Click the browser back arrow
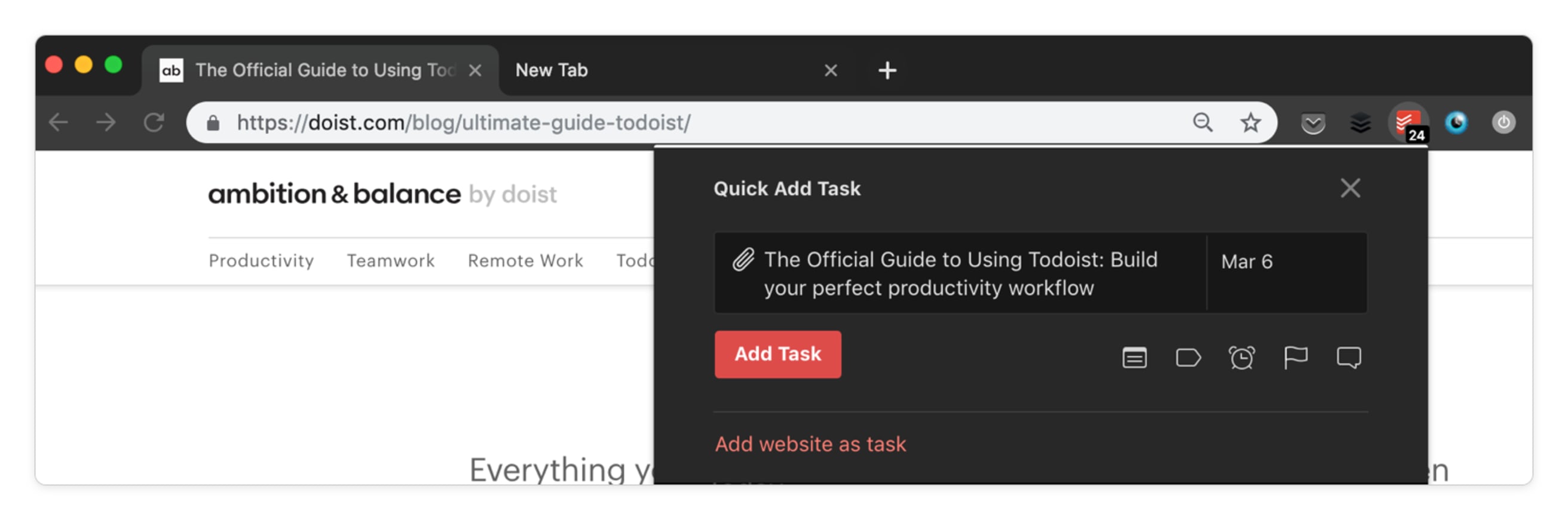This screenshot has width=1568, height=520. click(59, 123)
